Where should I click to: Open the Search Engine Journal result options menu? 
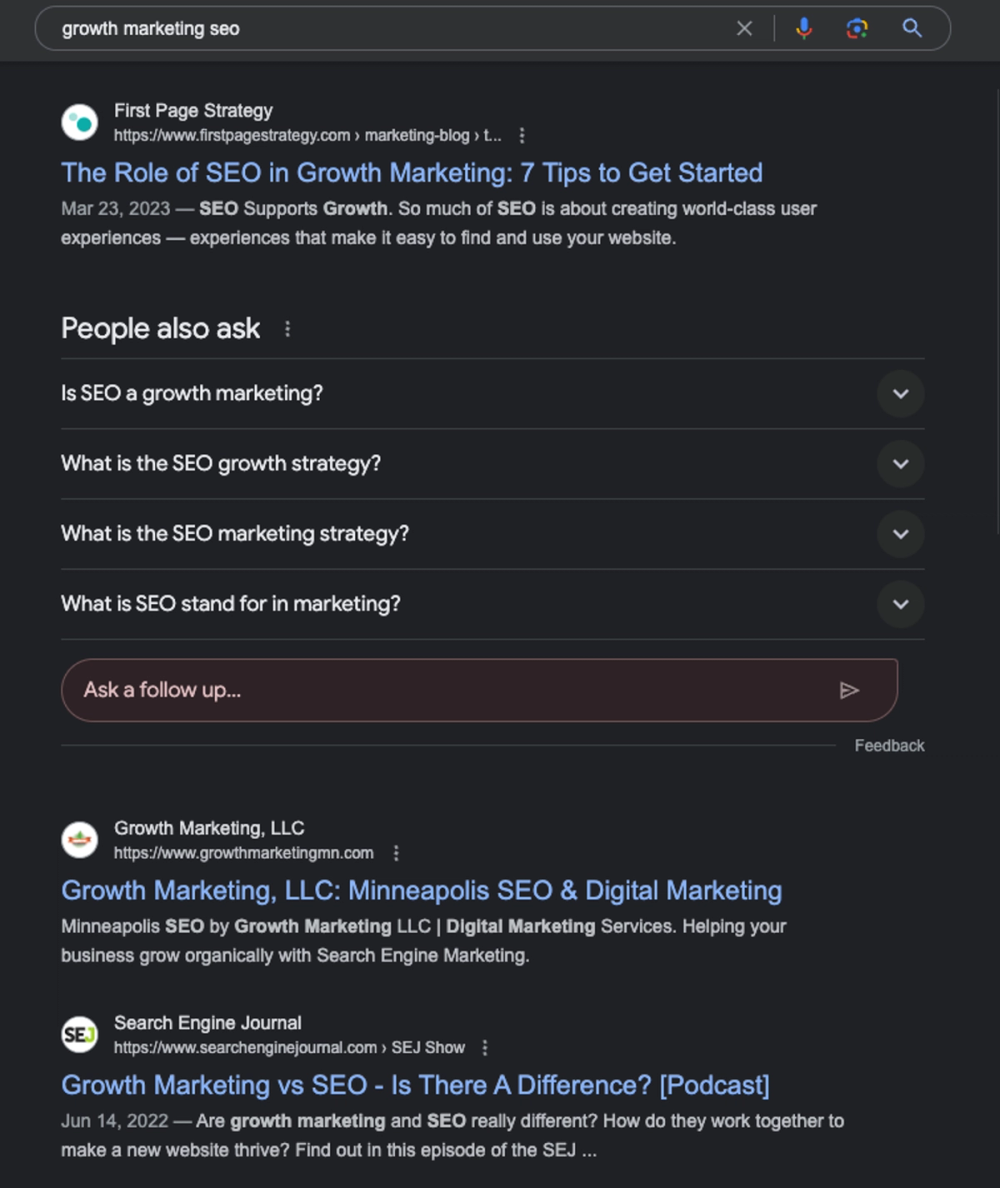click(x=484, y=1048)
